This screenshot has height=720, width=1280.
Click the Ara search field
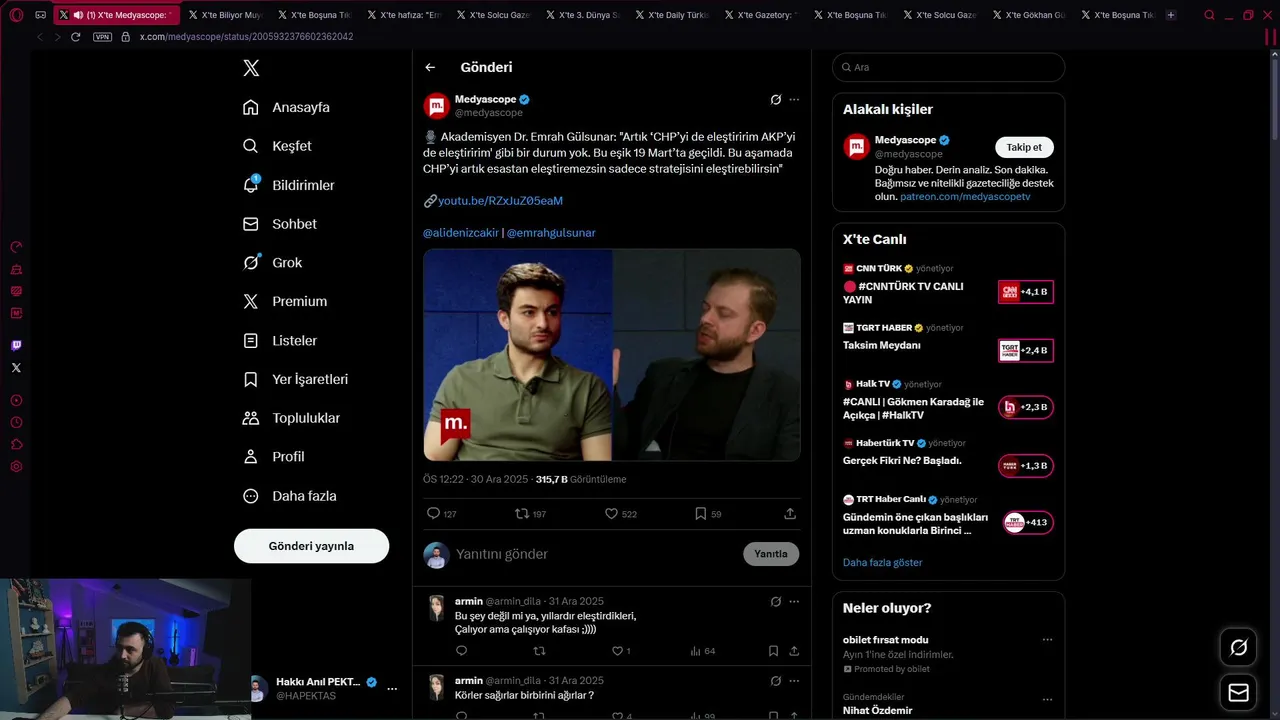tap(948, 67)
